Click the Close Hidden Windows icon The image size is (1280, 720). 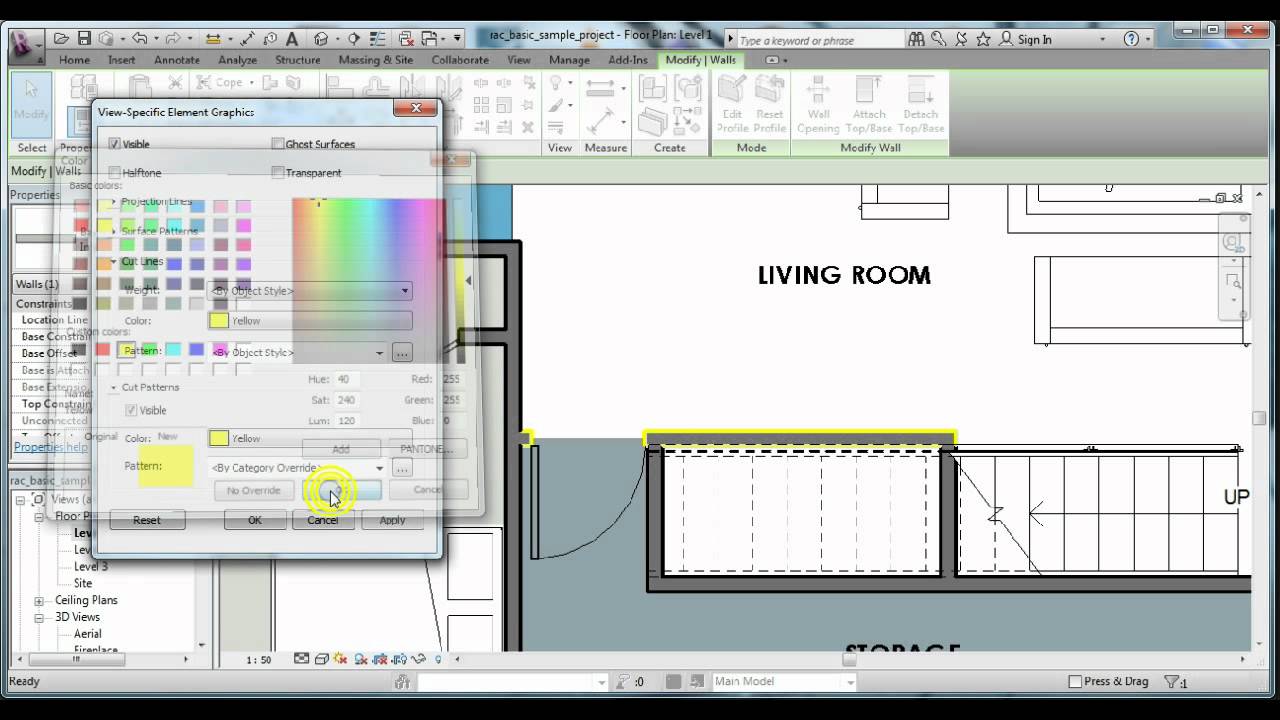pos(404,38)
